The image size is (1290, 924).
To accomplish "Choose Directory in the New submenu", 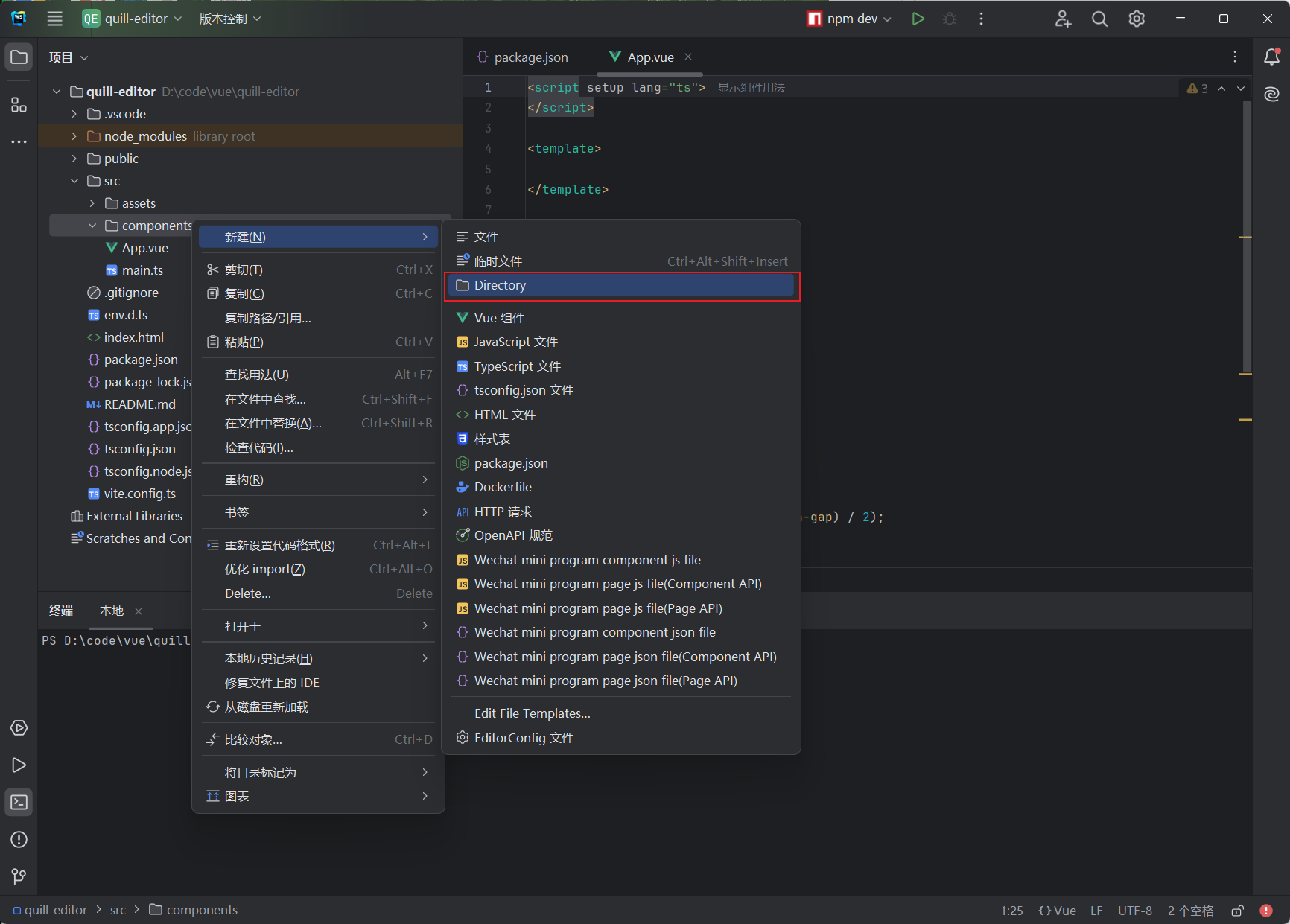I will [622, 285].
